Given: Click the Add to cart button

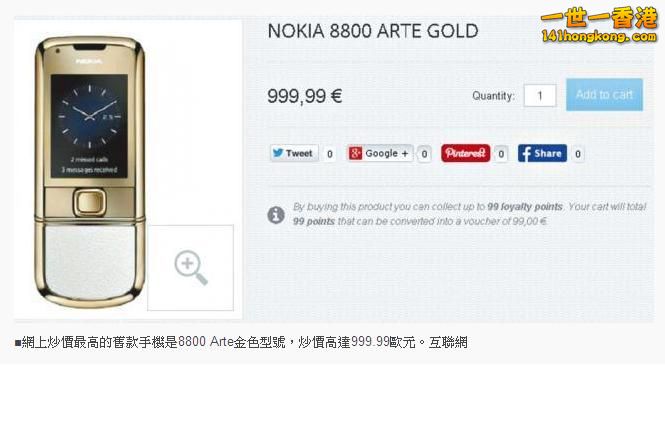Looking at the screenshot, I should [x=604, y=95].
